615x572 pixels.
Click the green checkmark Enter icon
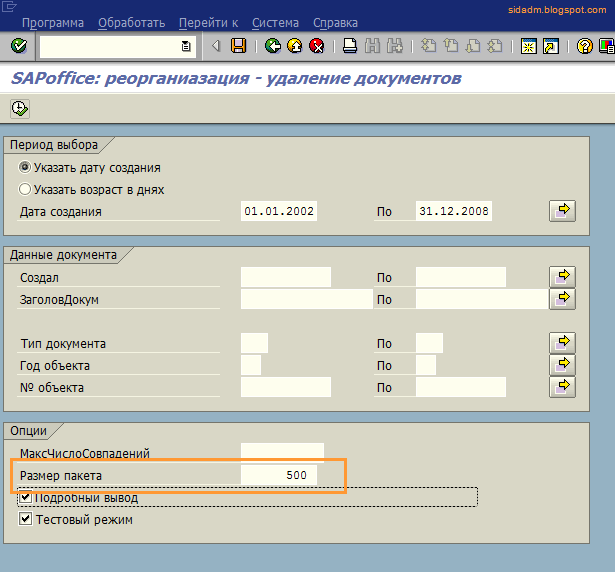[19, 46]
